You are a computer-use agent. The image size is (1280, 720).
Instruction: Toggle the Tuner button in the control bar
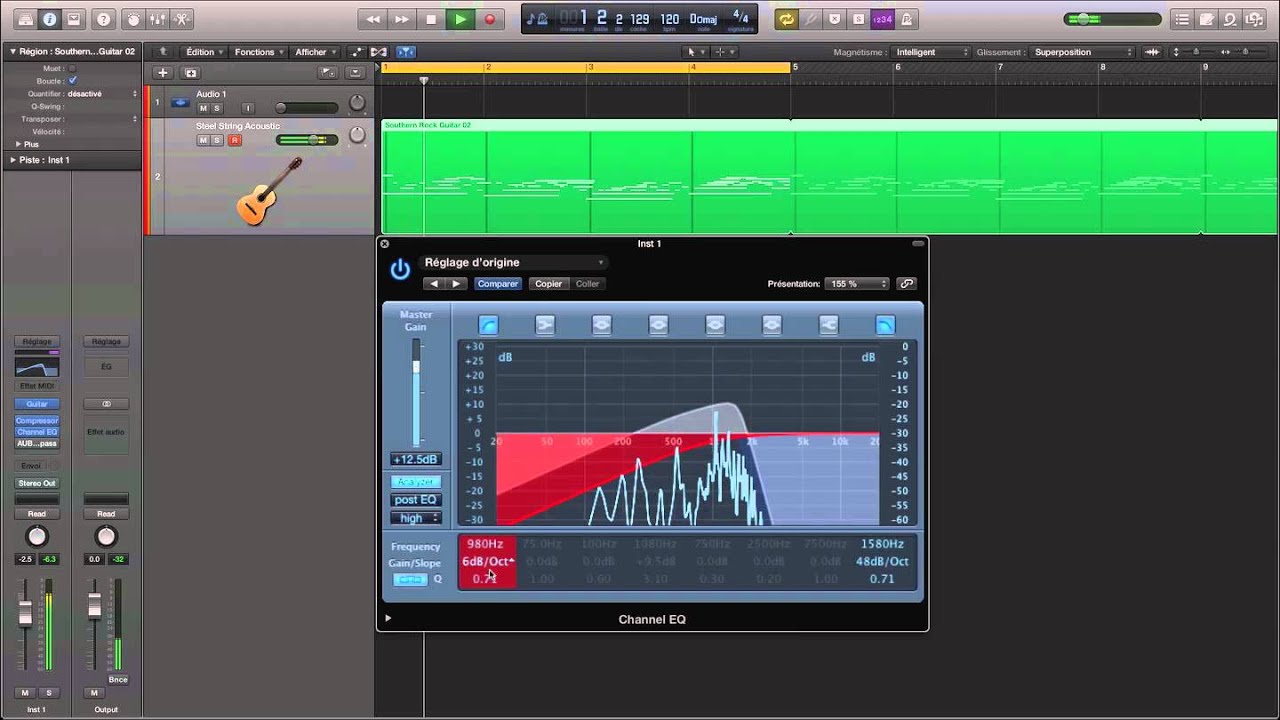[x=811, y=19]
